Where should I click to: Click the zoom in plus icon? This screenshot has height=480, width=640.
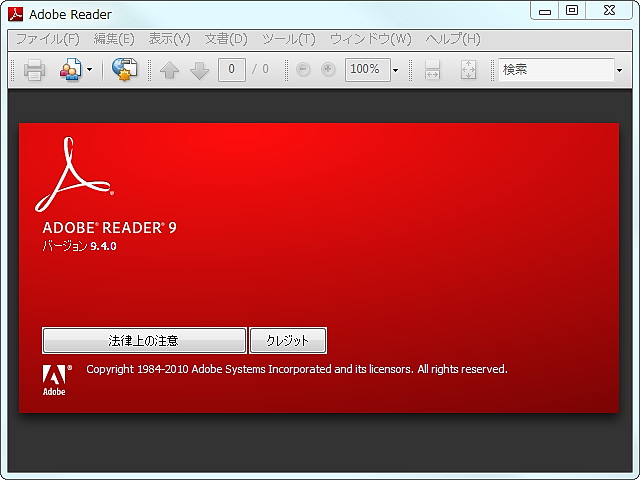[x=328, y=69]
